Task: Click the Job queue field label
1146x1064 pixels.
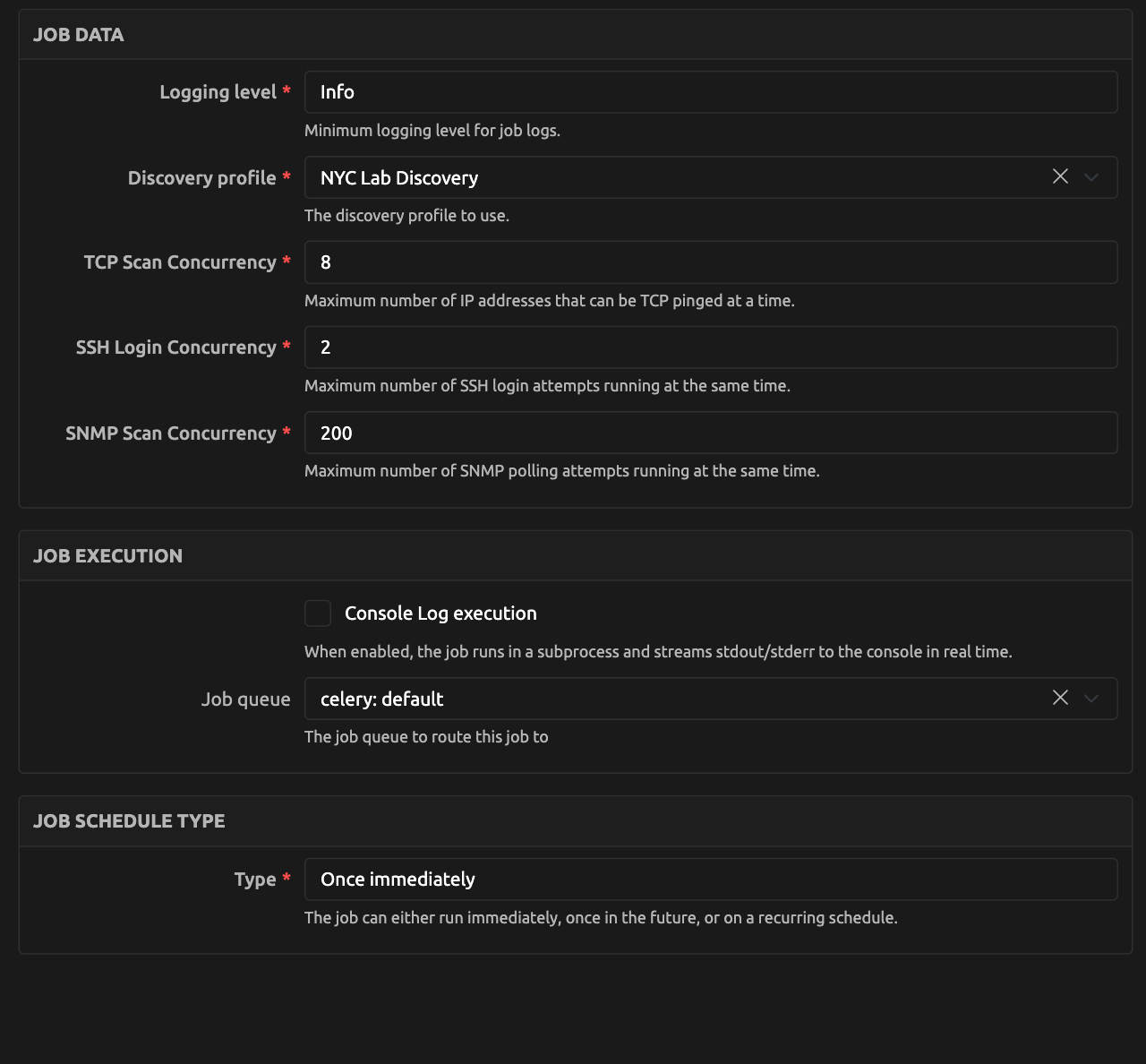Action: pyautogui.click(x=245, y=699)
